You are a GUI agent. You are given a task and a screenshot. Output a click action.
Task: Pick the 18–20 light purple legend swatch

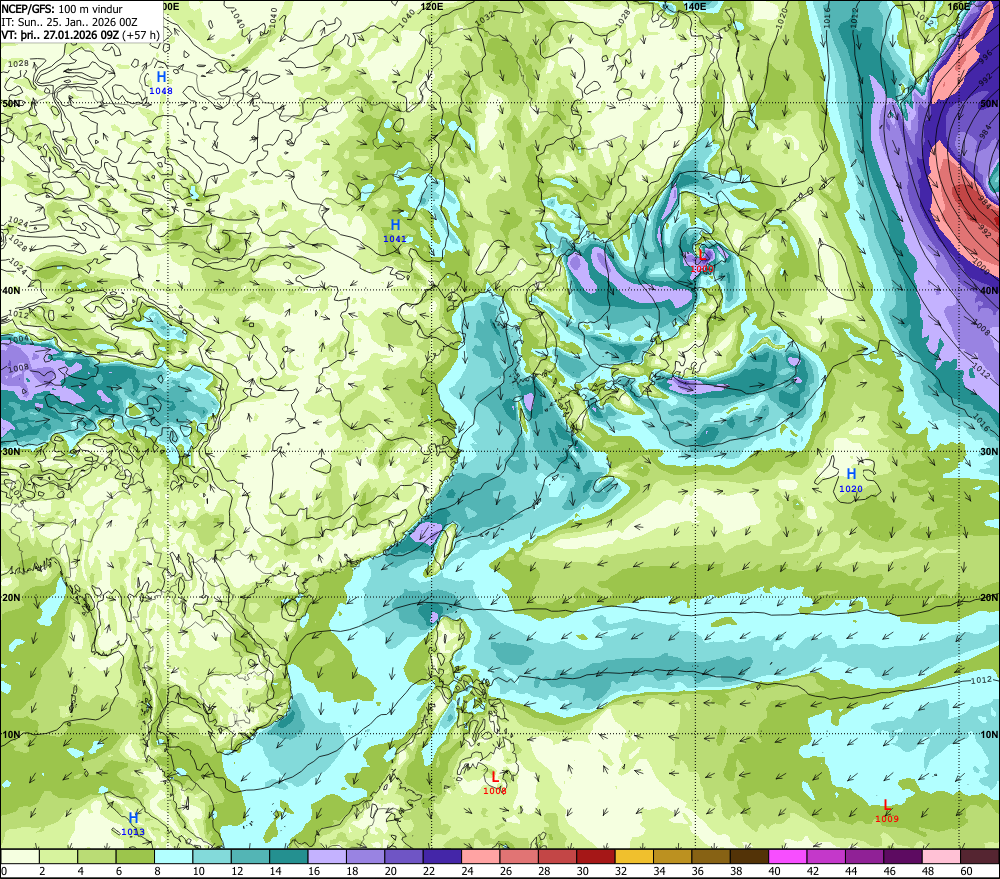pos(365,856)
